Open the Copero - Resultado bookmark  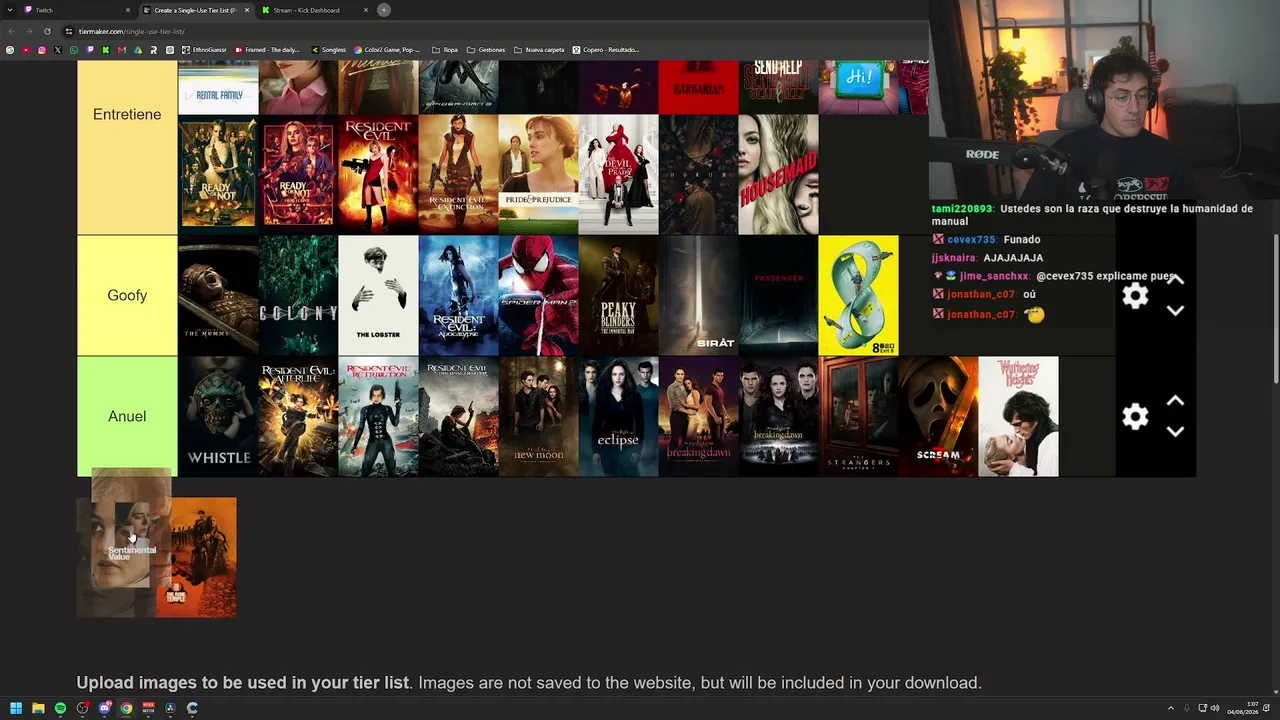coord(606,50)
